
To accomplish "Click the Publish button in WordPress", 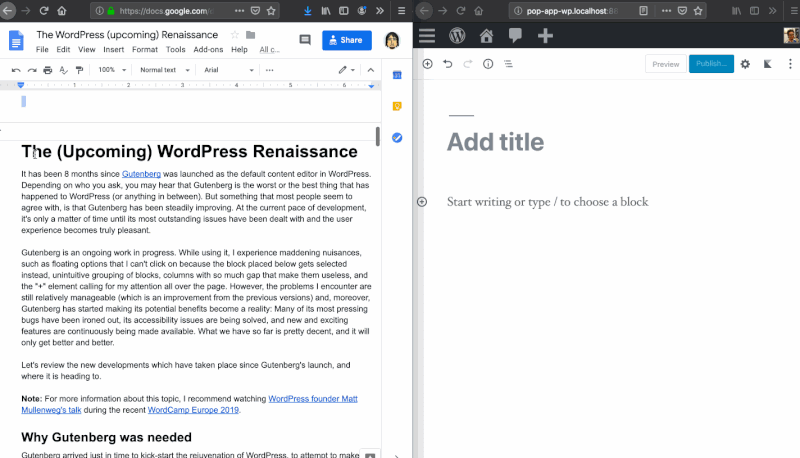I will click(711, 64).
